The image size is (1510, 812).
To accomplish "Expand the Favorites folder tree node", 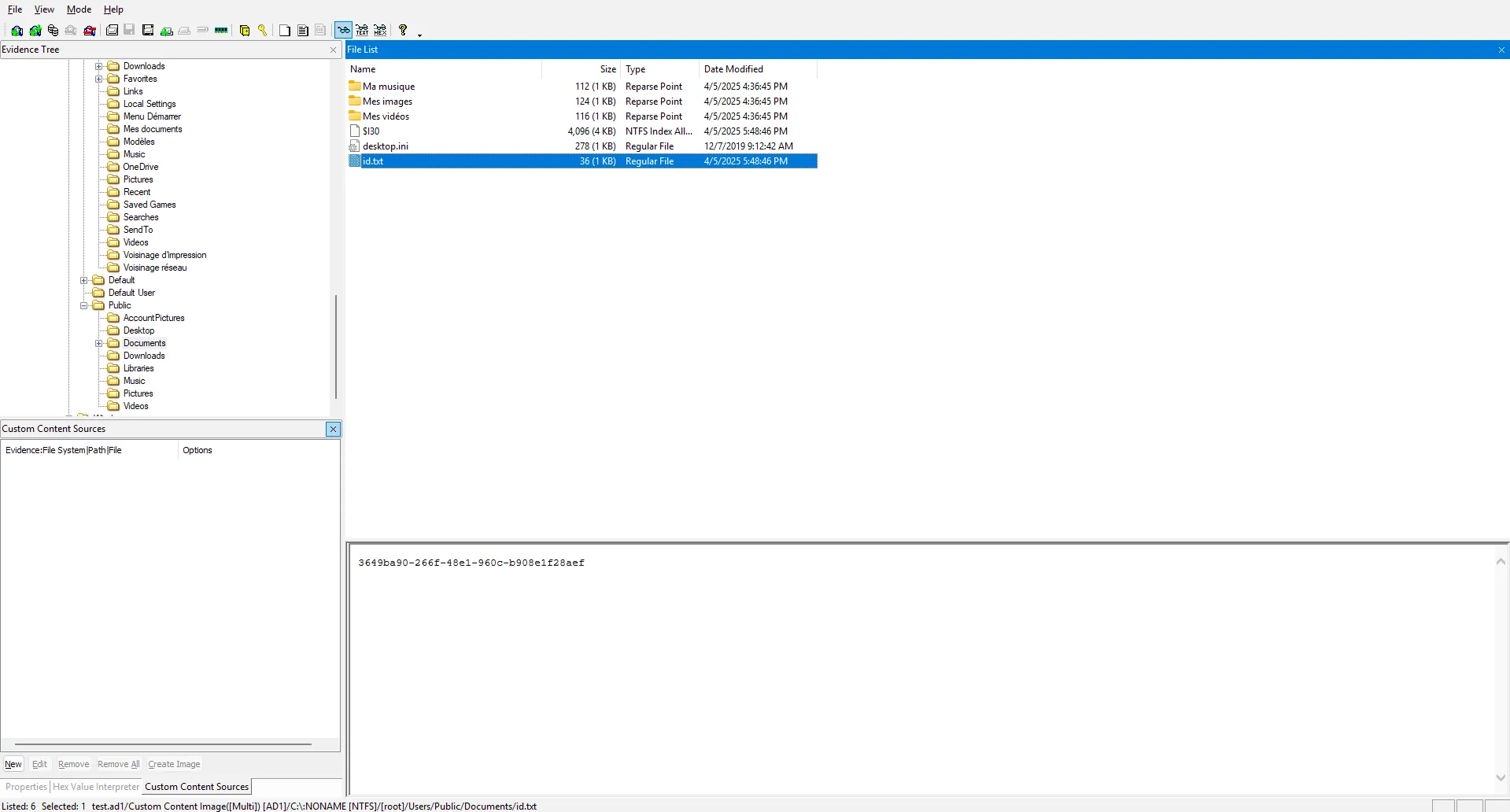I will [99, 79].
